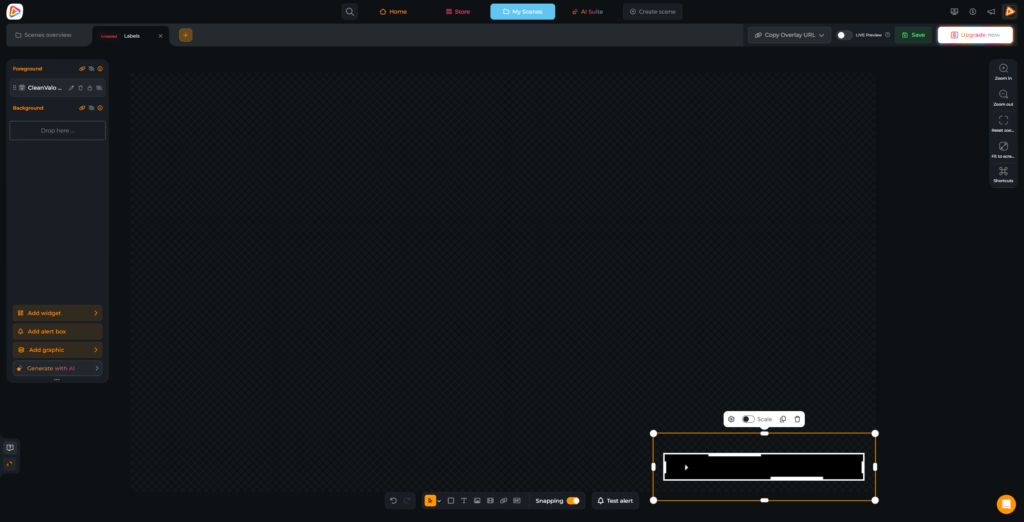Click the Test alert button
The height and width of the screenshot is (522, 1024).
click(x=614, y=500)
